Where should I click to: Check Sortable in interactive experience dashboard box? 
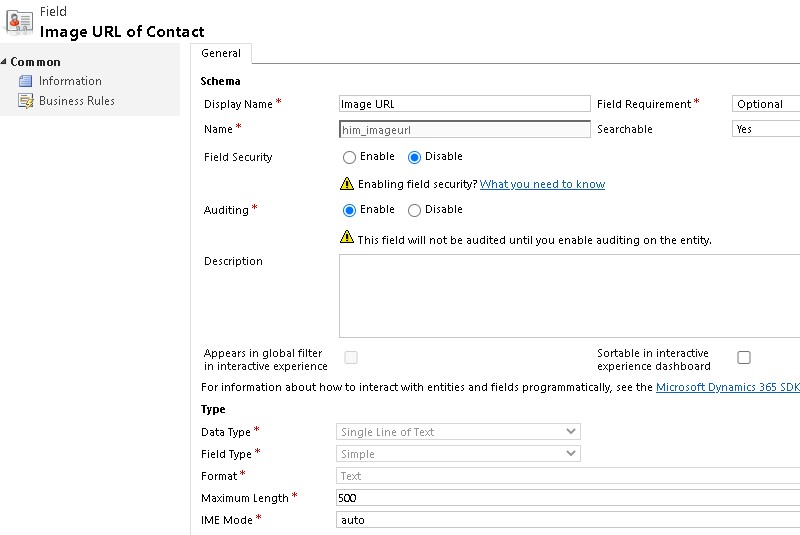744,358
